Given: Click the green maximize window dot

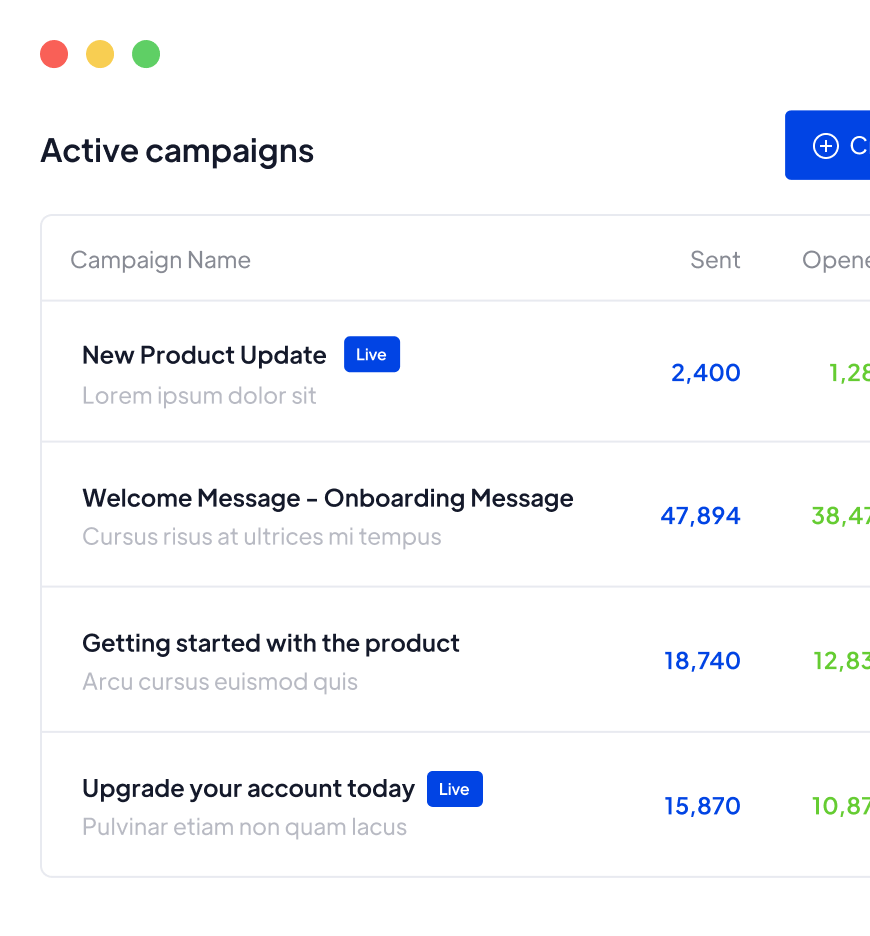Looking at the screenshot, I should click(x=146, y=54).
